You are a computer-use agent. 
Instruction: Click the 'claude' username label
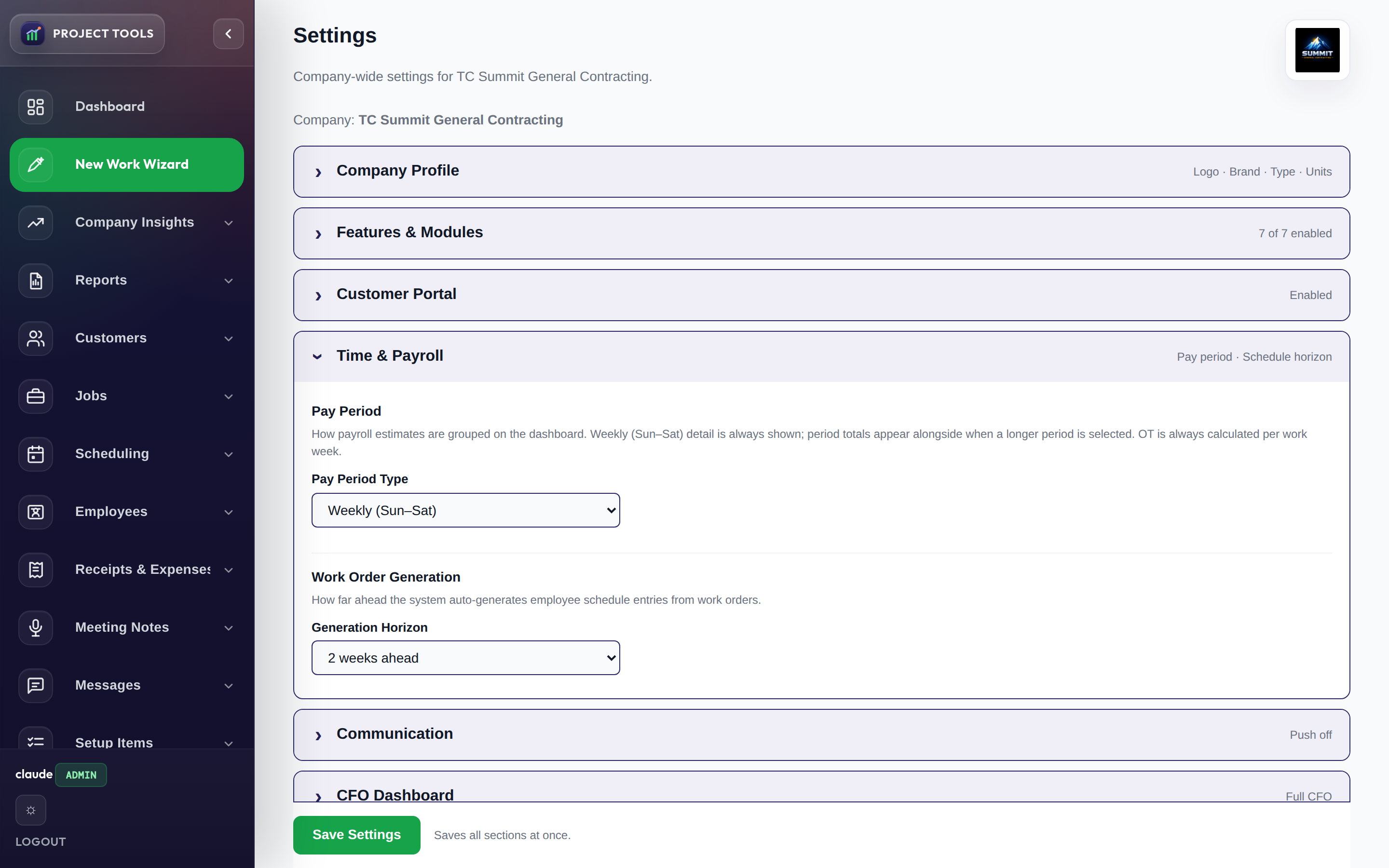(34, 774)
